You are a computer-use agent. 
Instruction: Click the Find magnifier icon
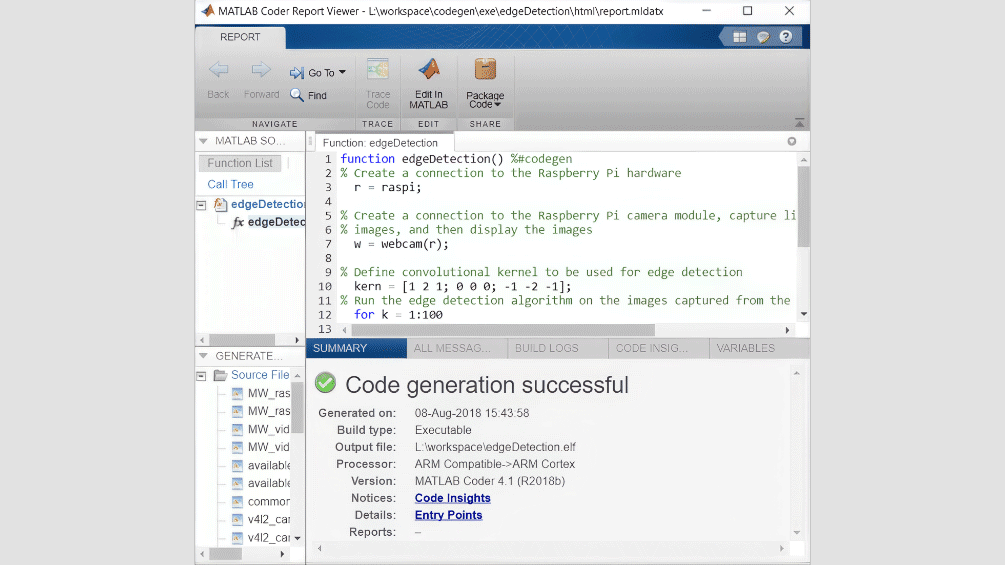click(x=297, y=95)
